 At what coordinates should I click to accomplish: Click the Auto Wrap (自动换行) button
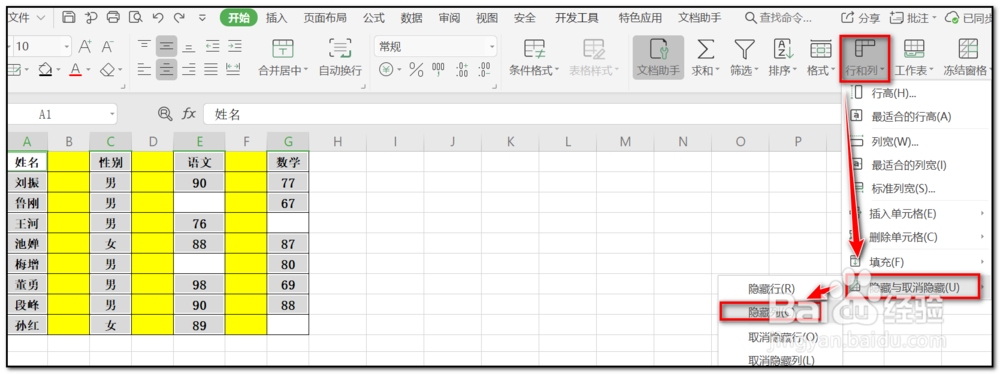point(340,57)
